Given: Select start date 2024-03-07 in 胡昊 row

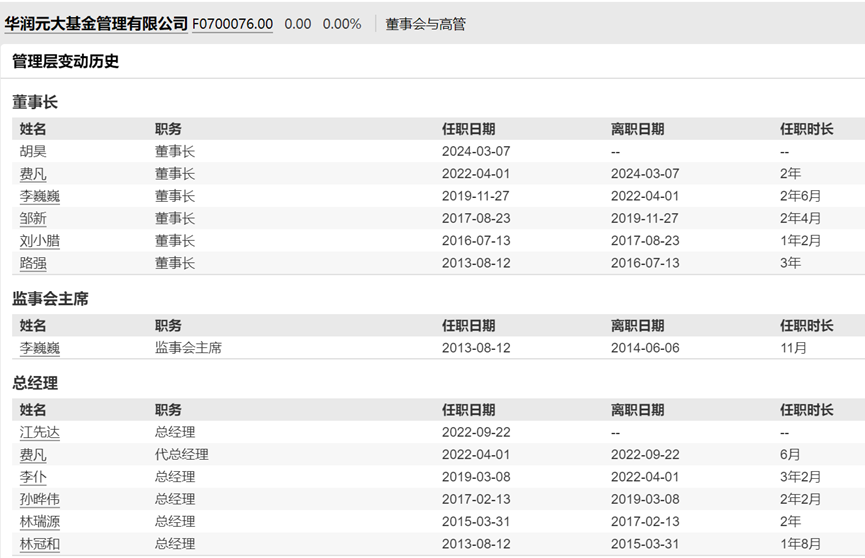Looking at the screenshot, I should point(476,151).
